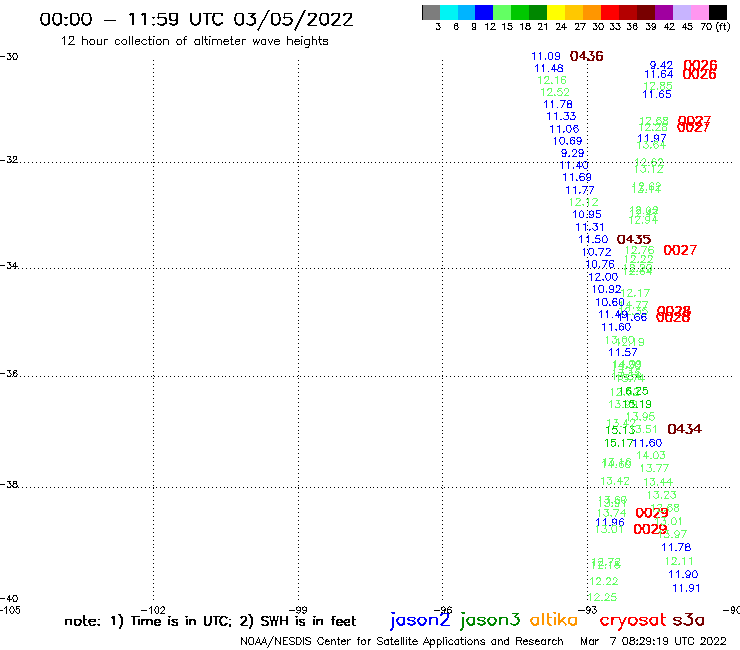This screenshot has height=650, width=740.
Task: Click wave height value 11.64
Action: (x=659, y=74)
